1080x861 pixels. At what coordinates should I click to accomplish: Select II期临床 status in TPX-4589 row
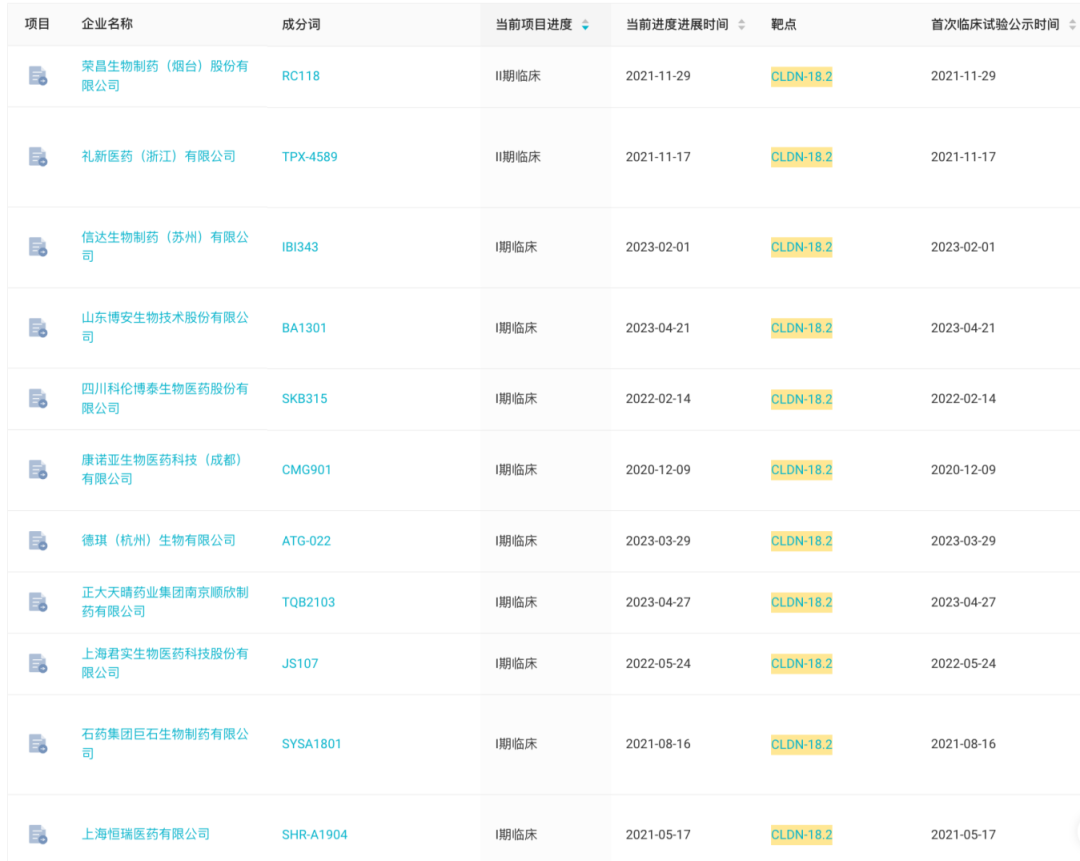click(x=518, y=157)
